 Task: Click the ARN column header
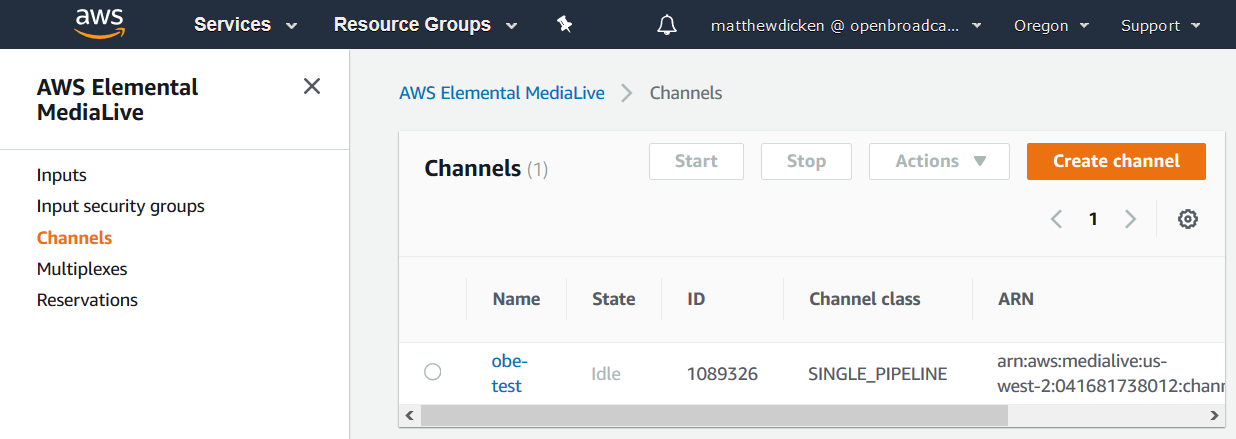coord(1016,299)
